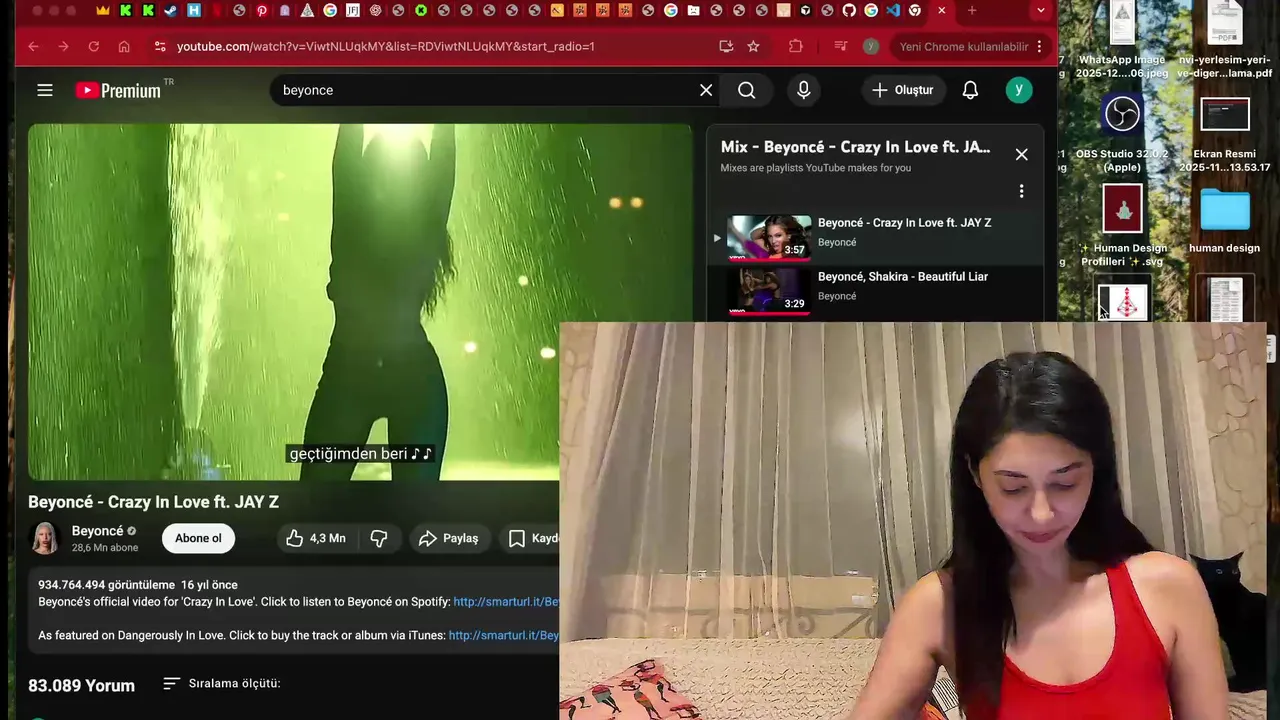Open the smarturl.it iTunes link

tap(504, 635)
